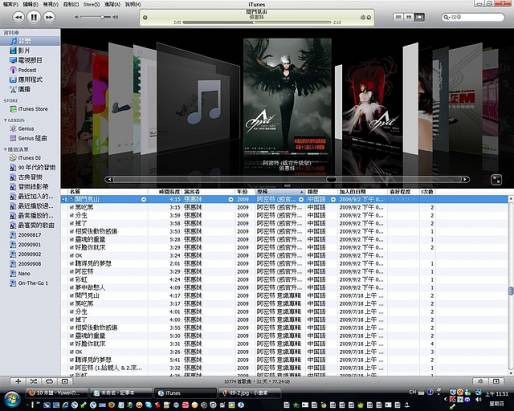This screenshot has height=411, width=514.
Task: Open the Podcast library
Action: [x=23, y=70]
